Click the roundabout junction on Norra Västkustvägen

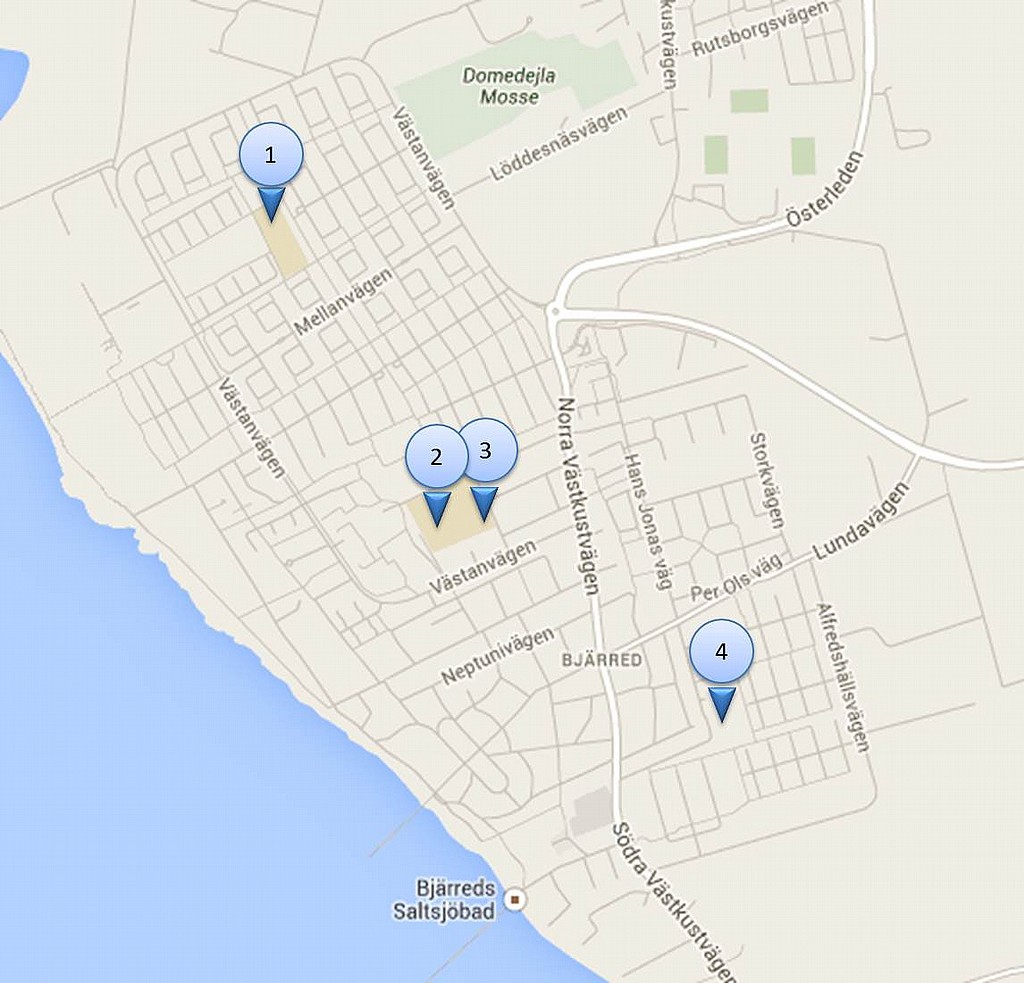(555, 311)
